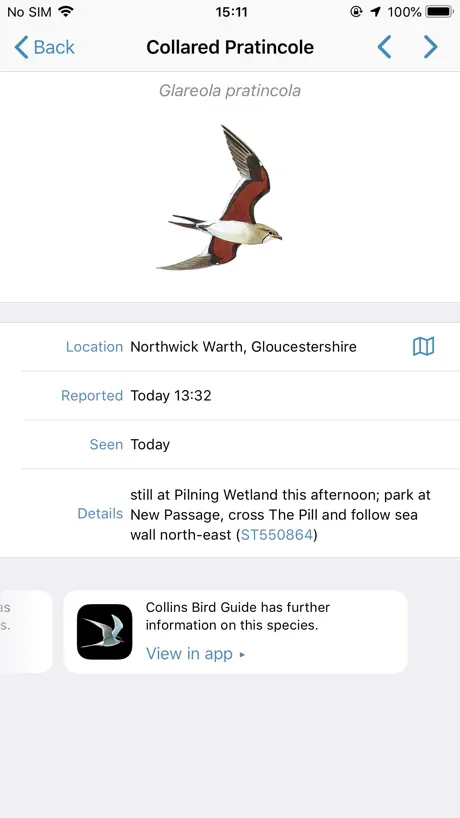Open the Collins Bird Guide app icon
Viewport: 460px width, 818px height.
pyautogui.click(x=104, y=632)
